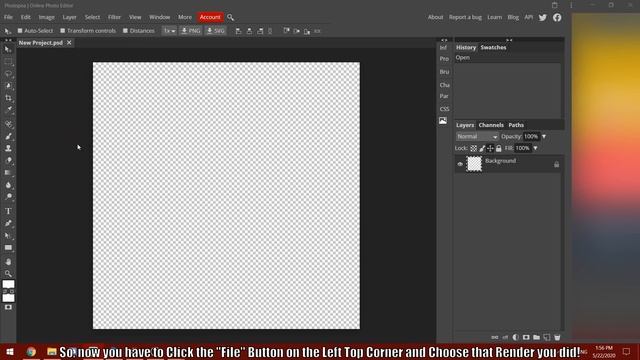Open the Image menu
Screen dimensions: 640x360
click(47, 17)
